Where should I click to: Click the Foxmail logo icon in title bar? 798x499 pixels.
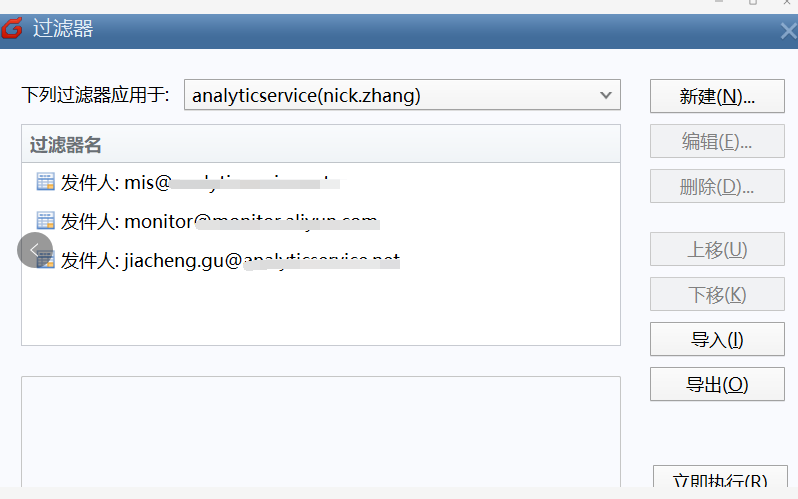pos(12,28)
